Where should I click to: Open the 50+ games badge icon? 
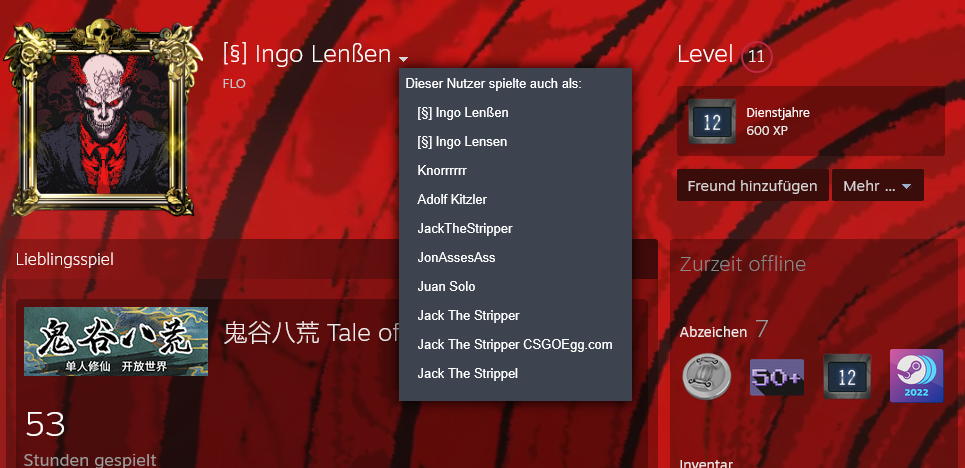777,377
